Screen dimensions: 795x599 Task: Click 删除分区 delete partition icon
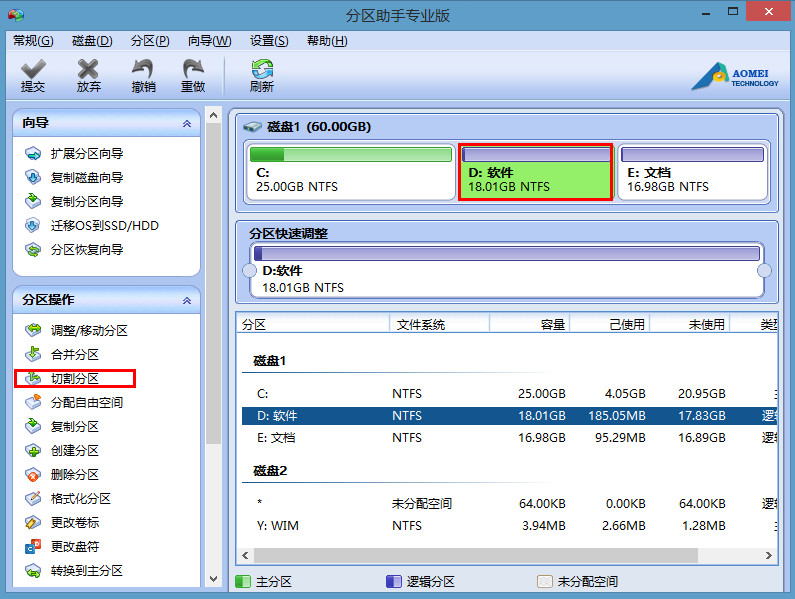[x=33, y=474]
